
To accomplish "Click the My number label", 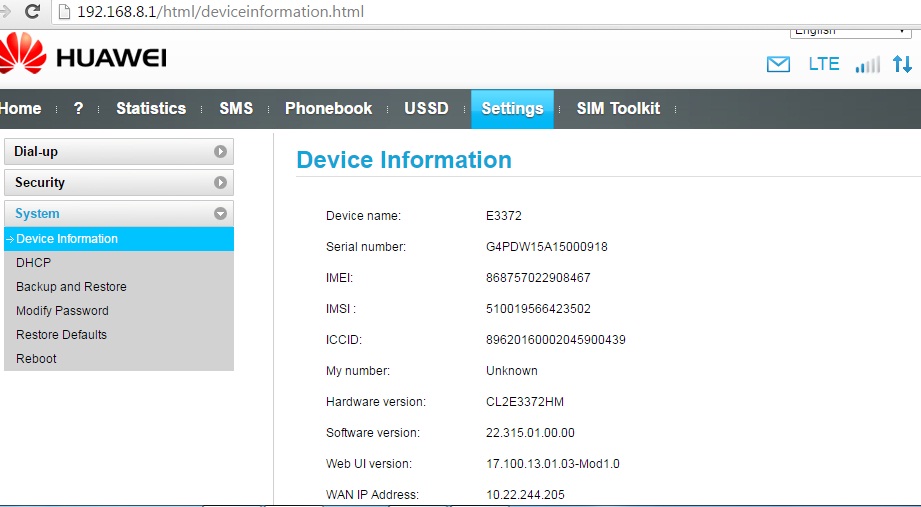I will pos(358,371).
